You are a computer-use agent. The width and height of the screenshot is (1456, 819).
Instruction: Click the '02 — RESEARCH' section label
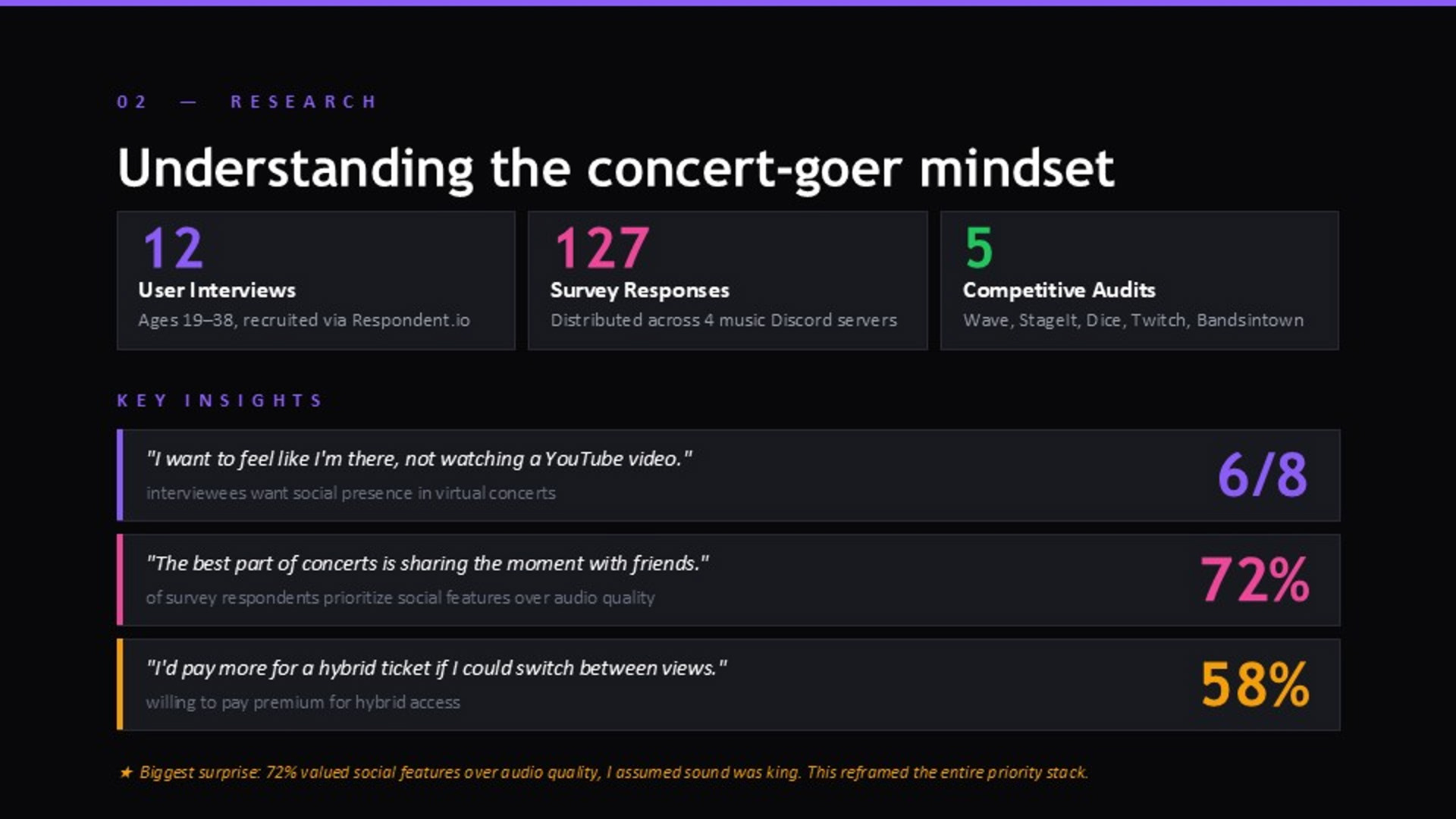click(x=246, y=102)
